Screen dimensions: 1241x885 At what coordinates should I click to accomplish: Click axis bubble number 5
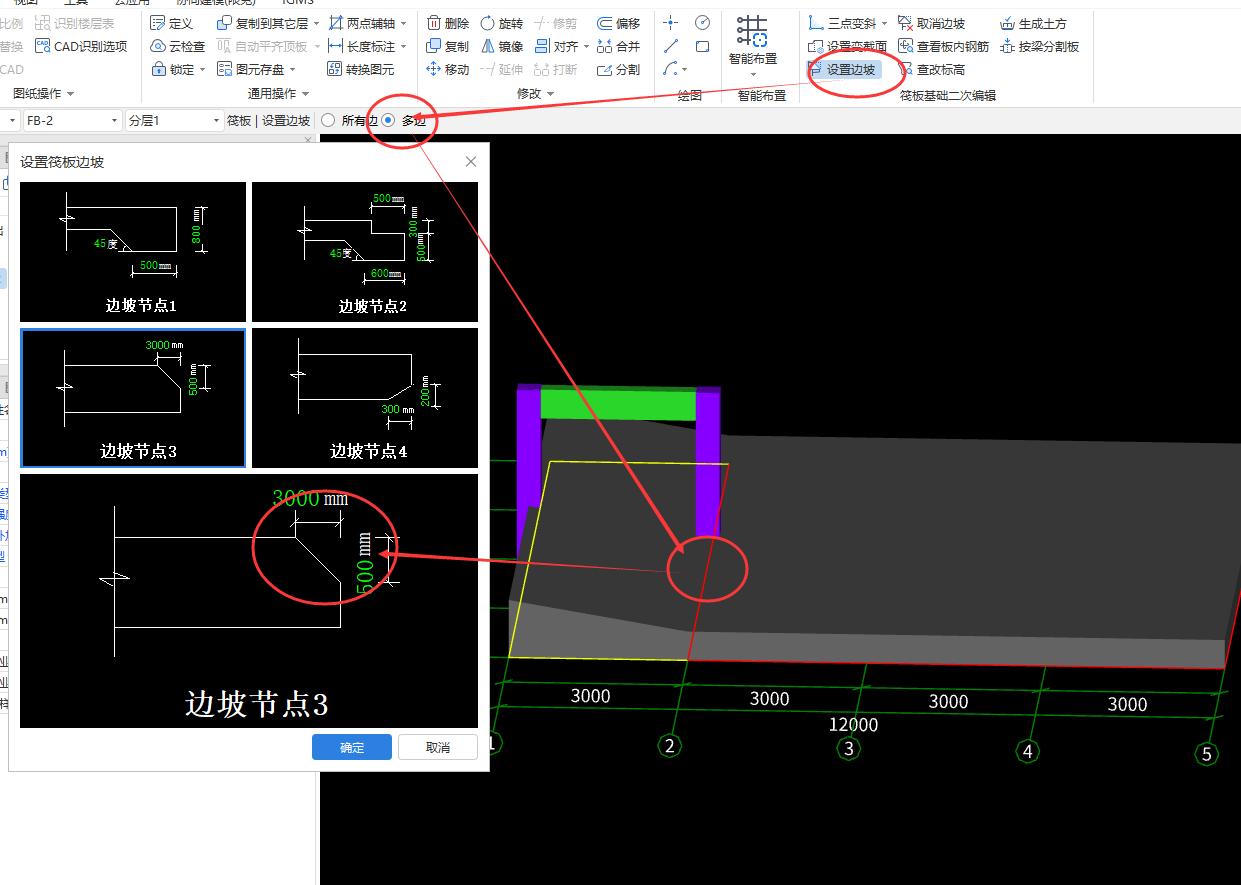click(x=1207, y=754)
